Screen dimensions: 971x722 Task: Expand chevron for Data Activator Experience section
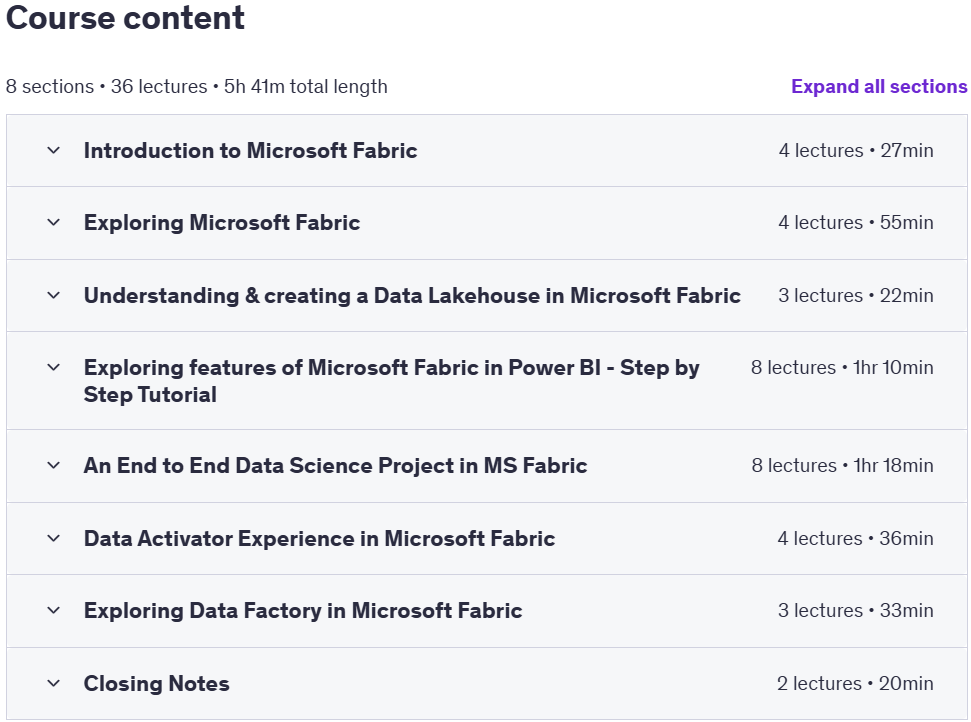(54, 538)
